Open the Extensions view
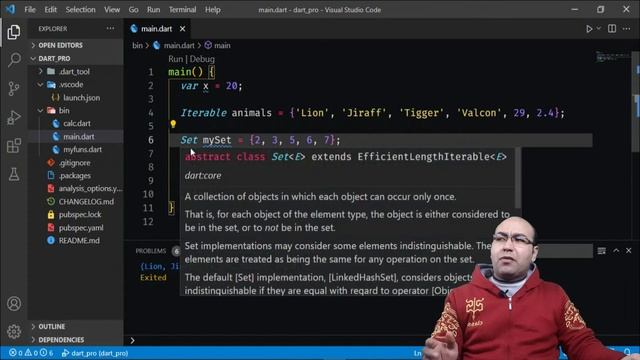Image resolution: width=640 pixels, height=360 pixels. (14, 145)
